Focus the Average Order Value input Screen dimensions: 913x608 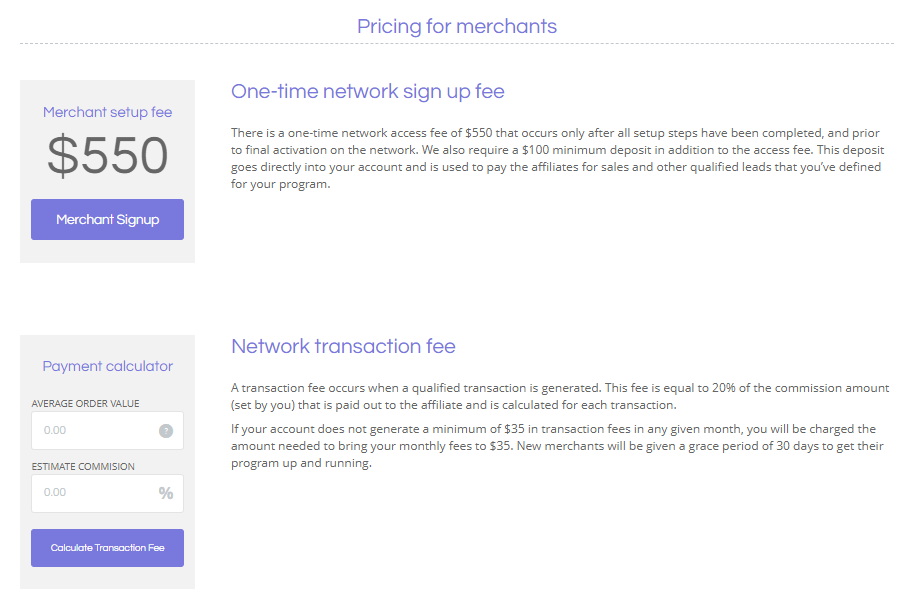(95, 431)
